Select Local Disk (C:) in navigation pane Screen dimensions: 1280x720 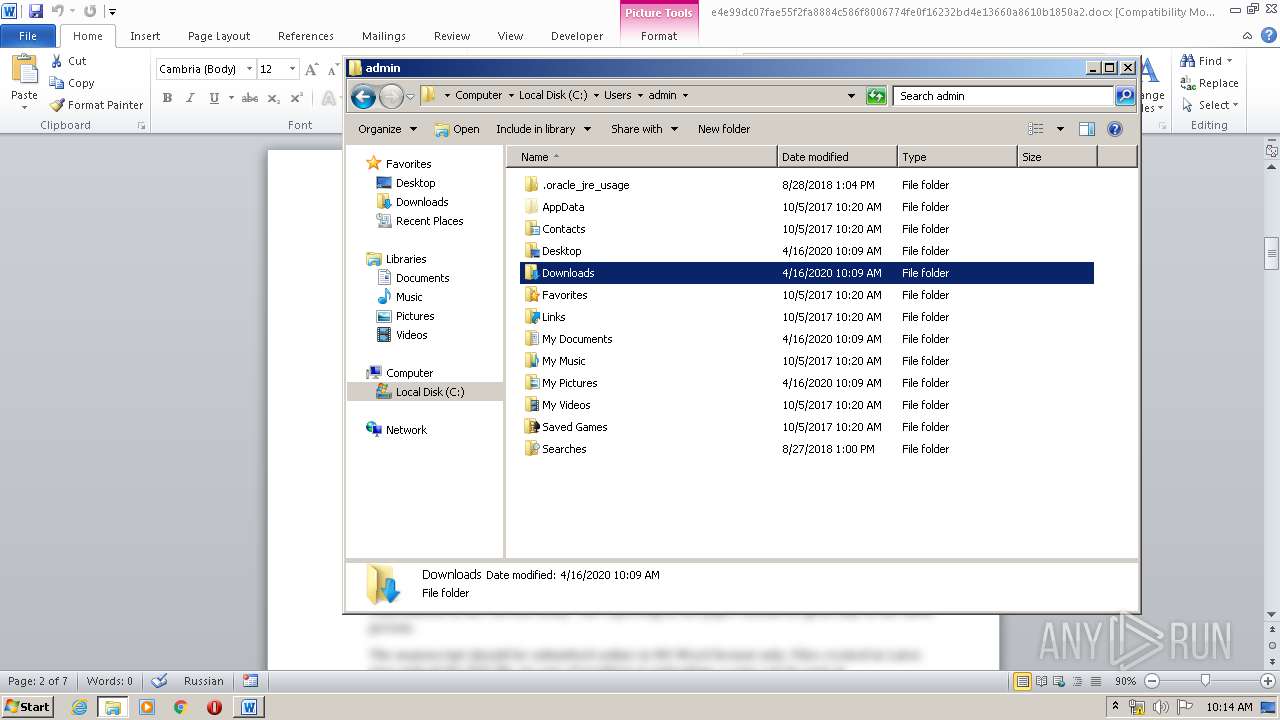tap(425, 392)
